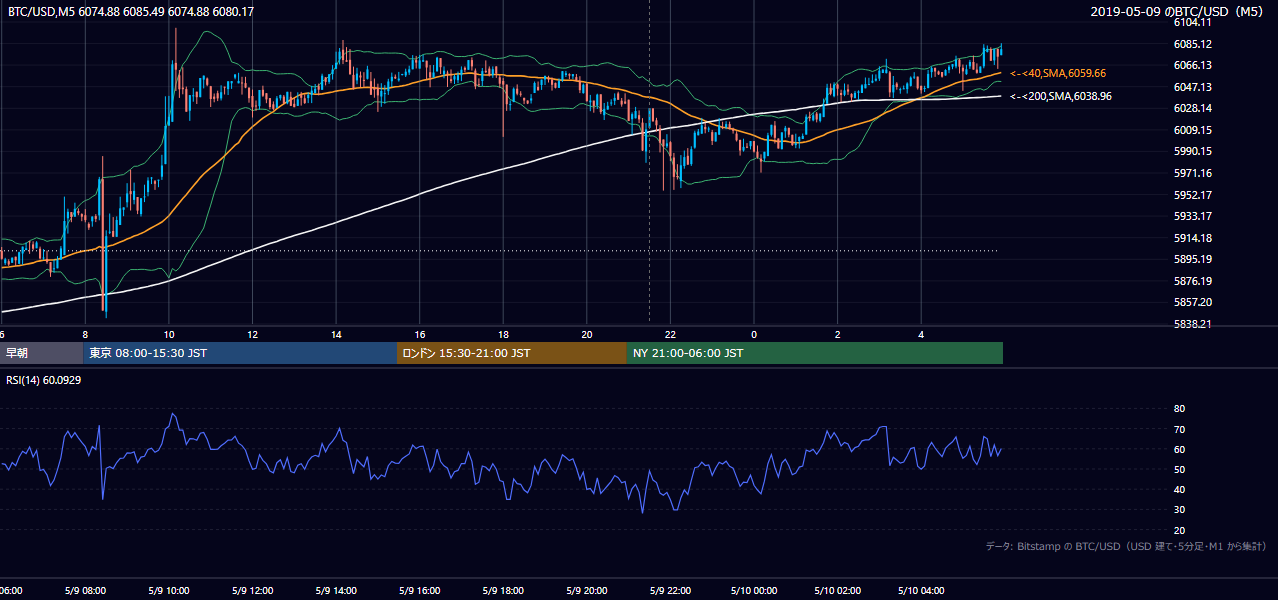Click the 5/10 00:00 date label

pos(754,591)
